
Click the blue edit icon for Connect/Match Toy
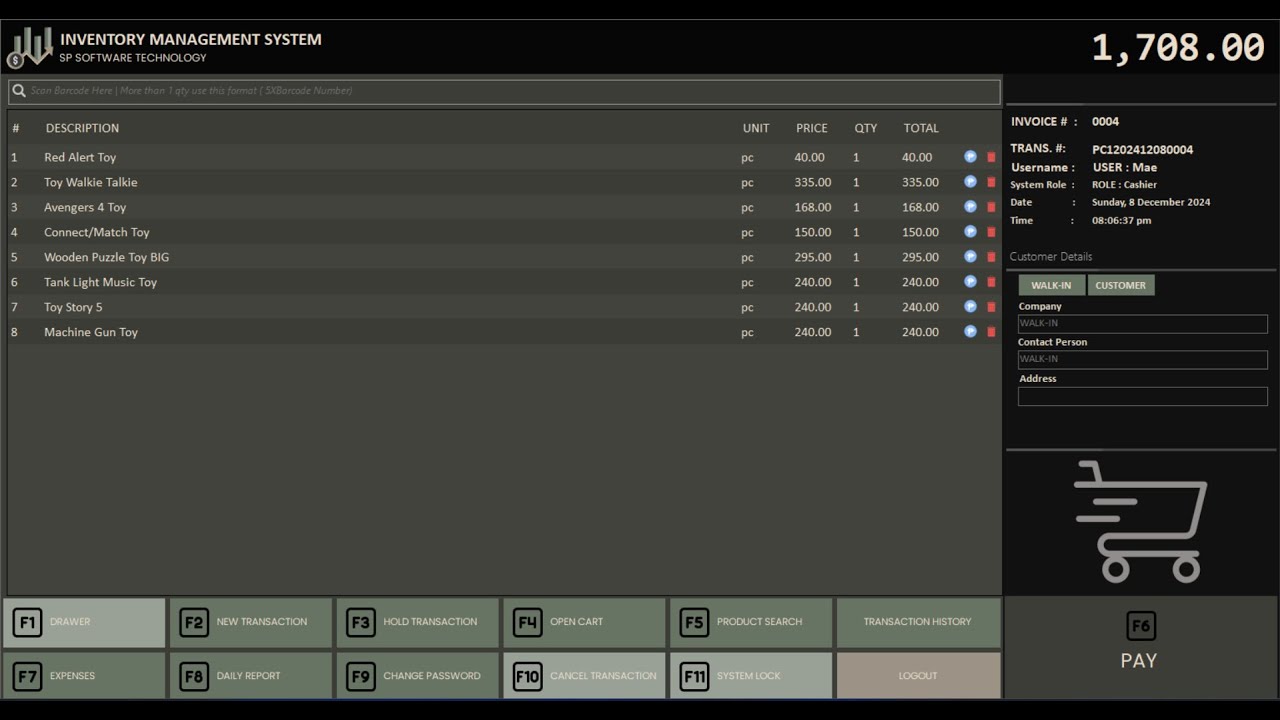click(970, 232)
